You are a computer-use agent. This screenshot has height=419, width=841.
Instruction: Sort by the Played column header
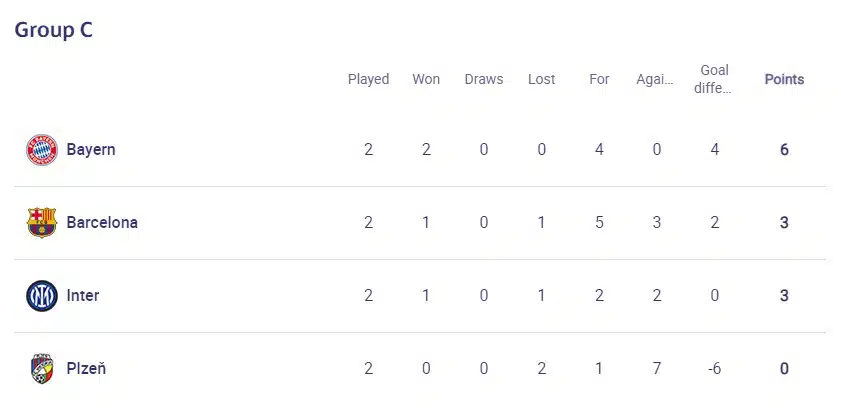coord(368,79)
